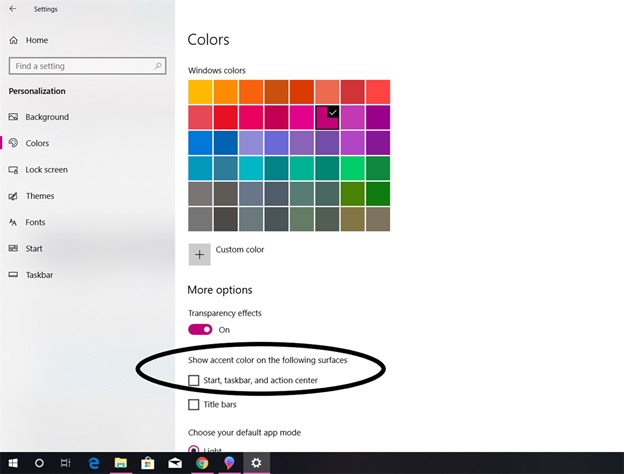Open Microsoft Store from taskbar
This screenshot has height=474, width=624.
[148, 463]
